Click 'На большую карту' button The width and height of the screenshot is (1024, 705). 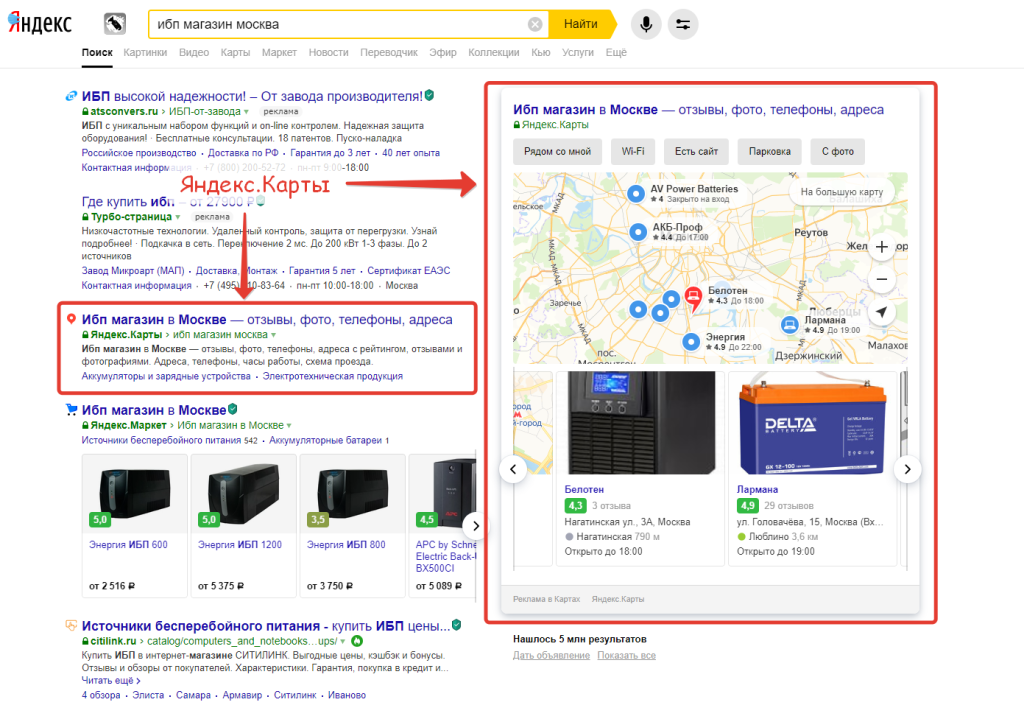coord(842,192)
